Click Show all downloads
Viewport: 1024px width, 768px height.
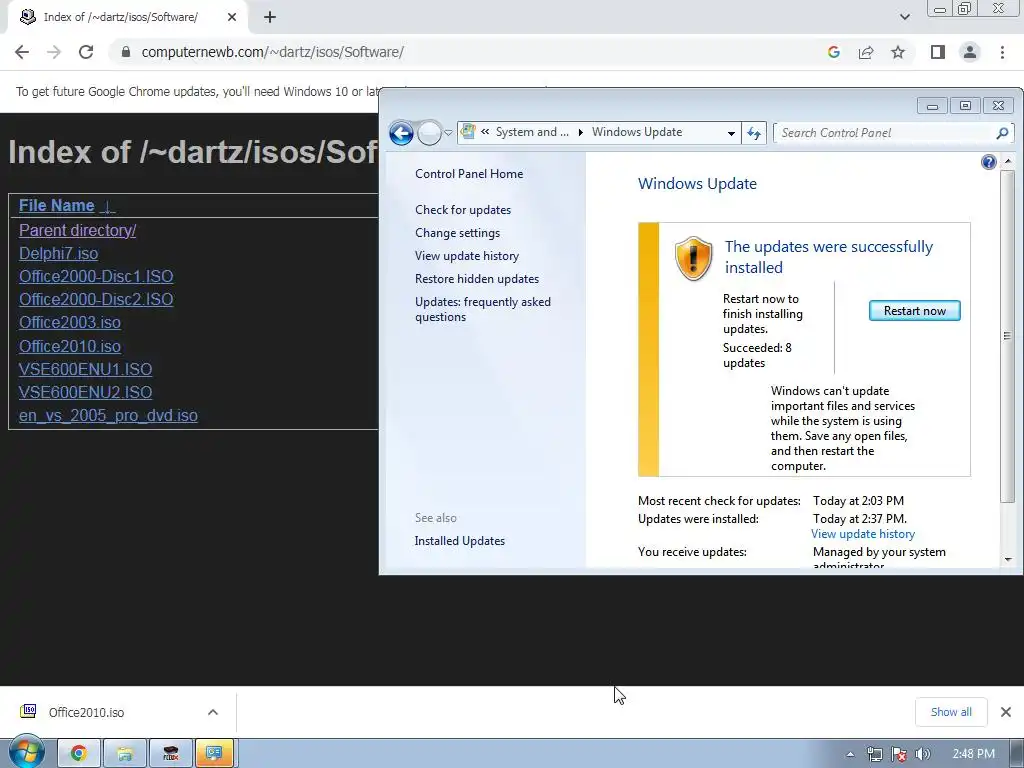coord(951,712)
